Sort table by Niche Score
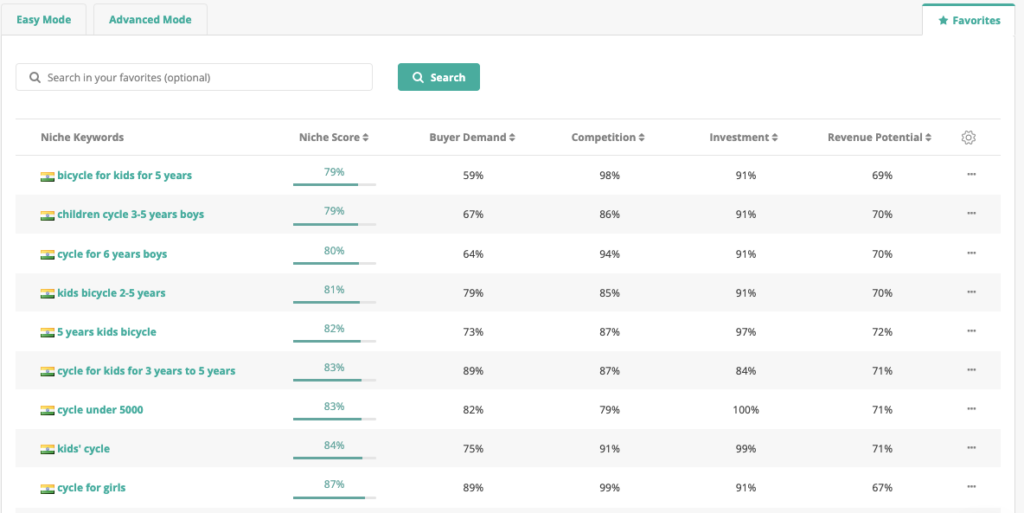Viewport: 1024px width, 513px height. tap(334, 138)
